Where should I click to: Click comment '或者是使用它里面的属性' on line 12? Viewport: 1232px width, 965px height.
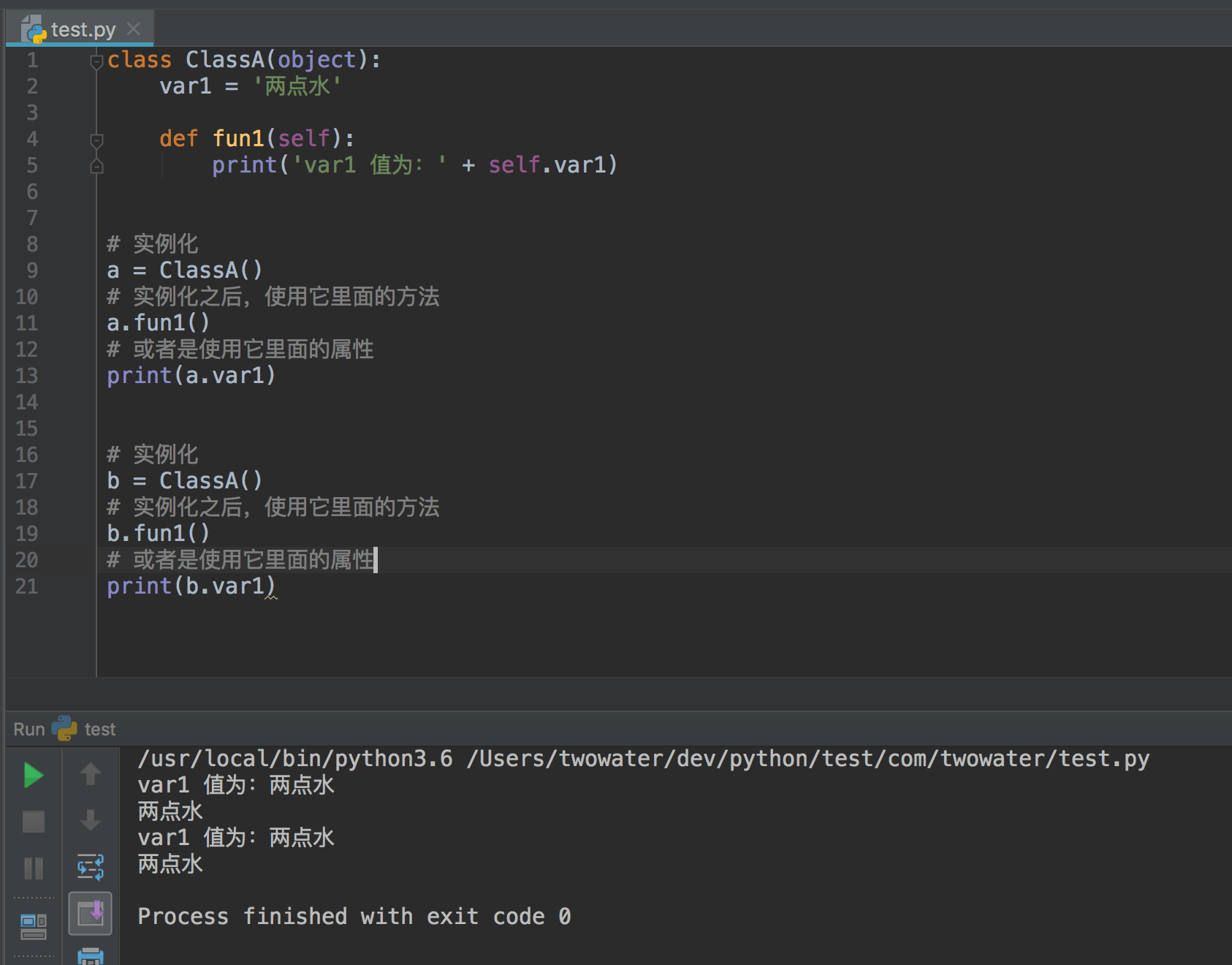pyautogui.click(x=254, y=349)
